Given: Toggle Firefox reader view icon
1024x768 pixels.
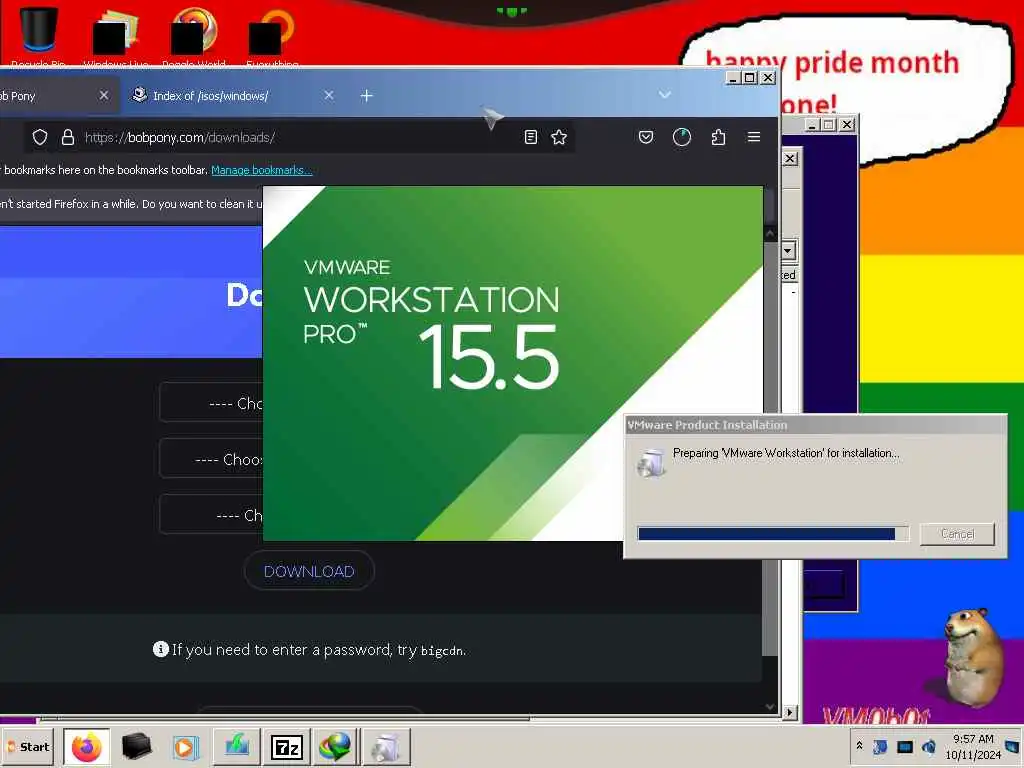Looking at the screenshot, I should click(530, 137).
